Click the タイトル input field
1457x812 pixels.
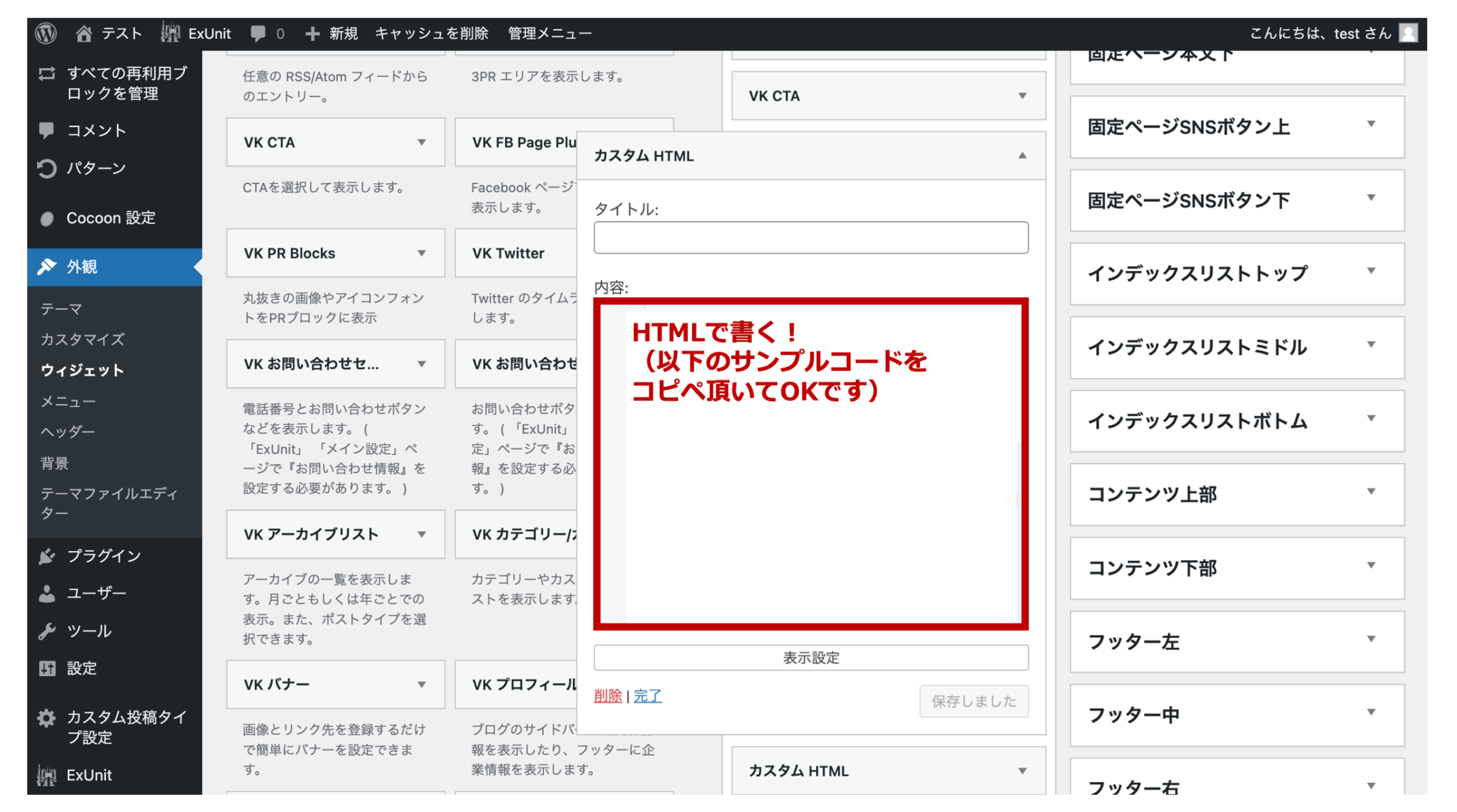click(x=810, y=237)
